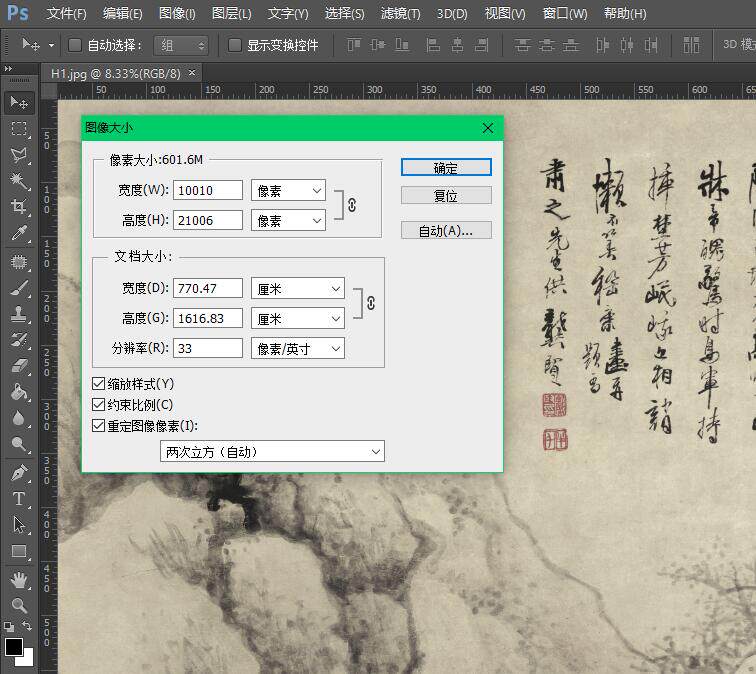The height and width of the screenshot is (674, 756).
Task: Click the document width field 770.47
Action: [x=208, y=288]
